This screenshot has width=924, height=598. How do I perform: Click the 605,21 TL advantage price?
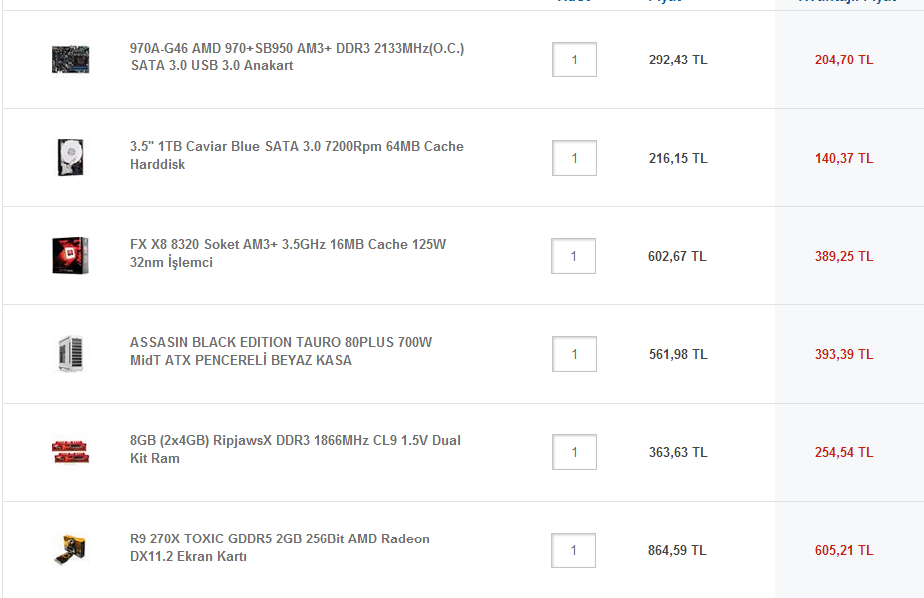844,550
